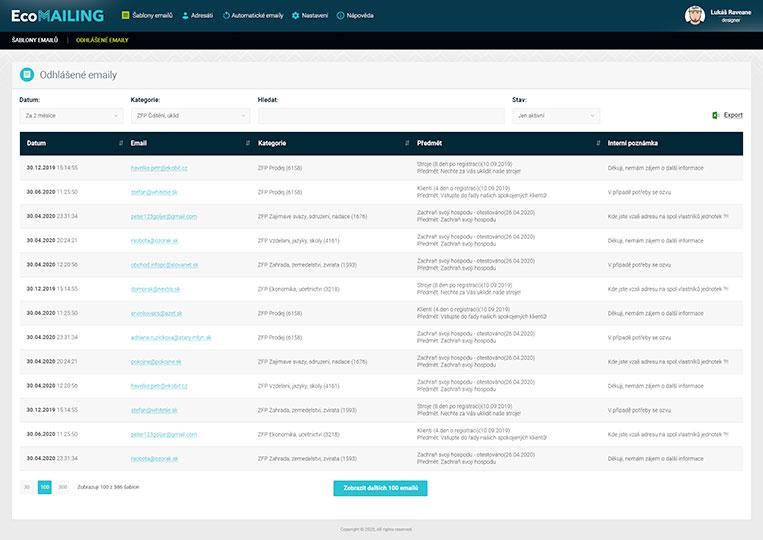Open the havelka.petr@ekobit.cz email link in first row
The width and height of the screenshot is (763, 540).
click(x=158, y=168)
